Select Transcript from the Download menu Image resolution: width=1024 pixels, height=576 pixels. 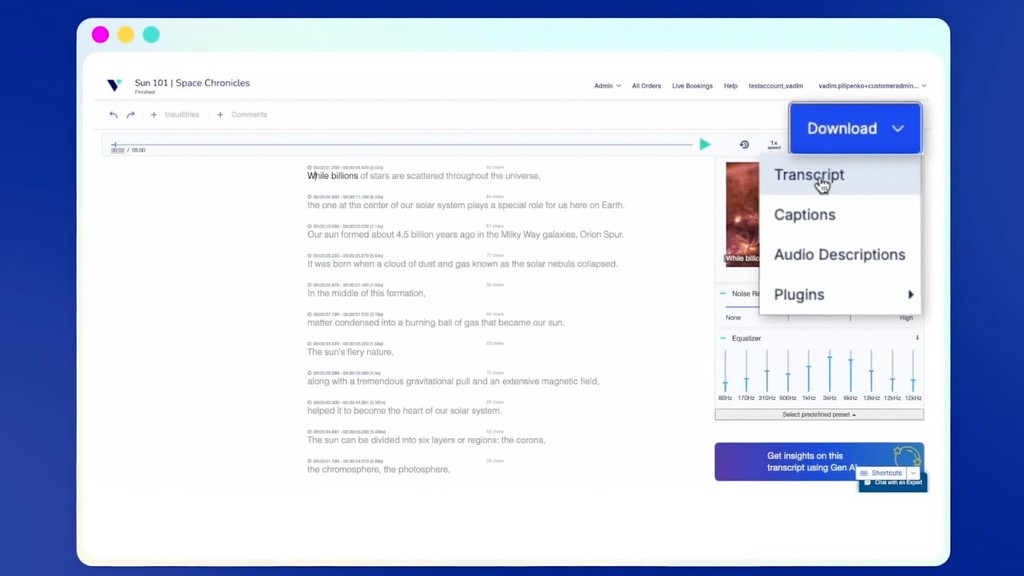pyautogui.click(x=808, y=175)
